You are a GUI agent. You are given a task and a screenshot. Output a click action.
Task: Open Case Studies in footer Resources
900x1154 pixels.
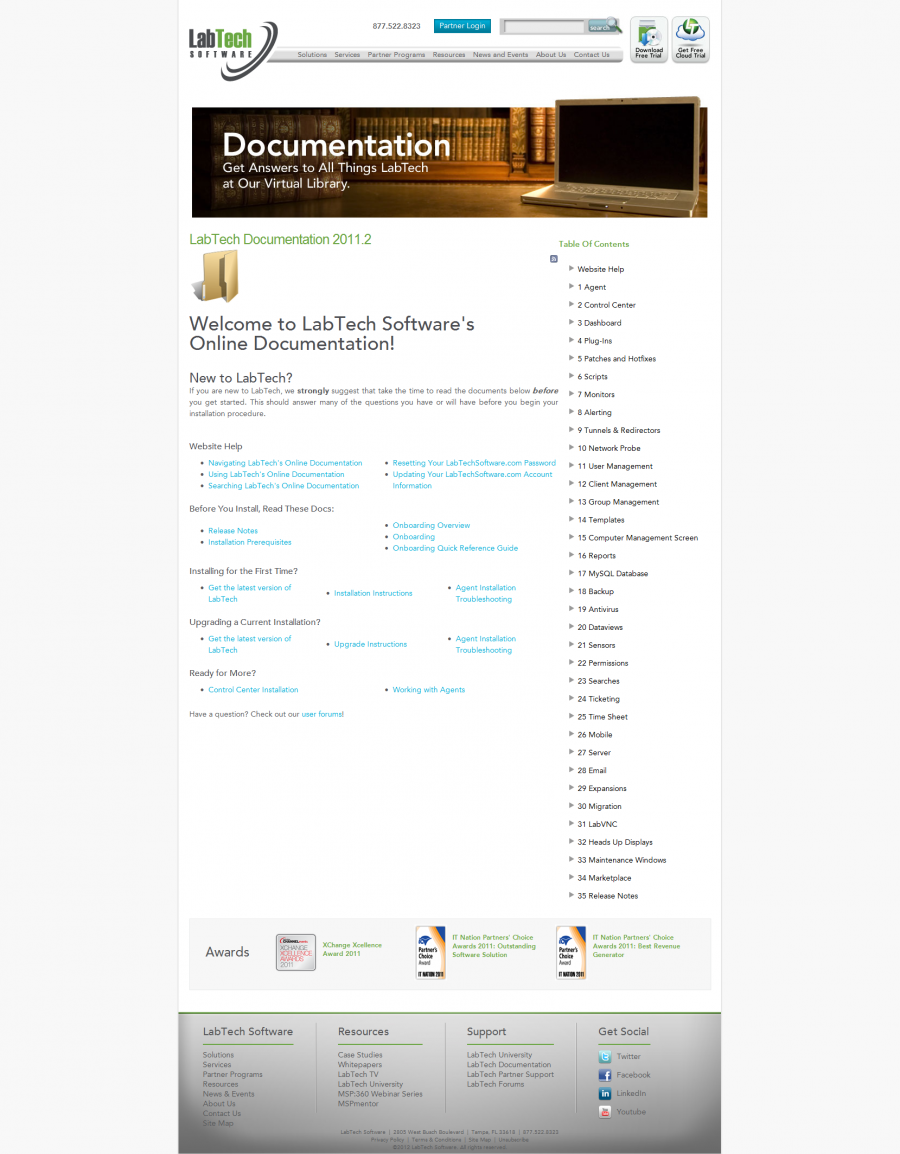pyautogui.click(x=360, y=1055)
